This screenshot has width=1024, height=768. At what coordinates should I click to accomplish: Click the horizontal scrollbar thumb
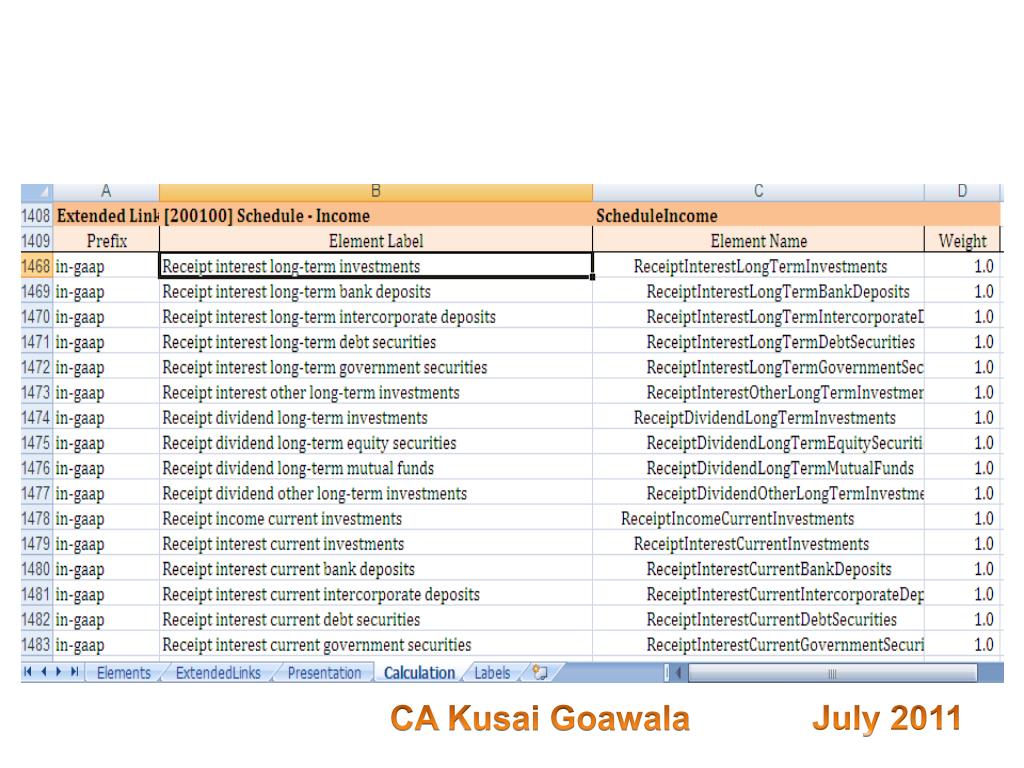(x=833, y=673)
